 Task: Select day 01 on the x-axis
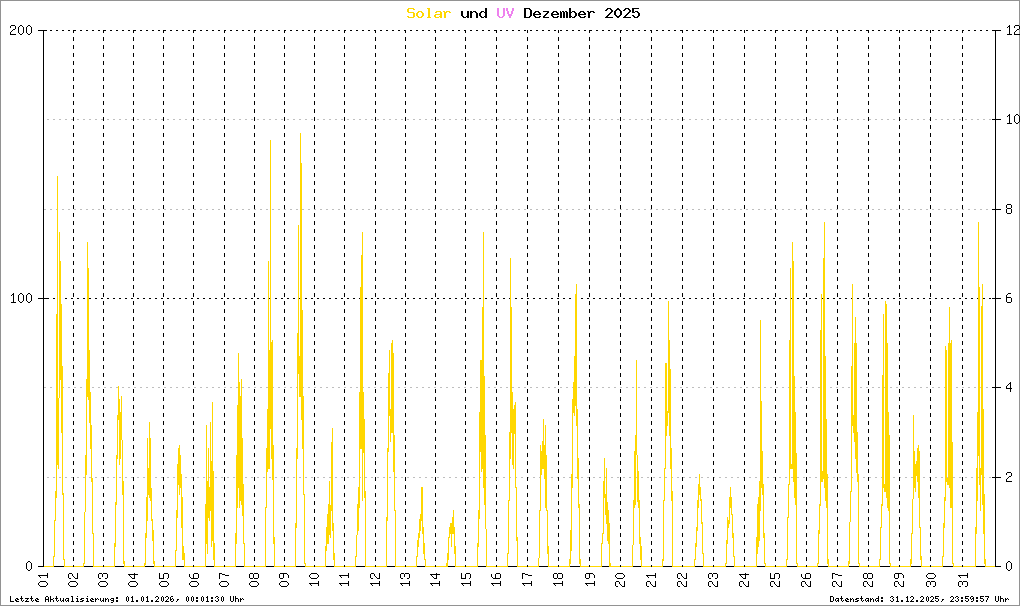coord(44,580)
